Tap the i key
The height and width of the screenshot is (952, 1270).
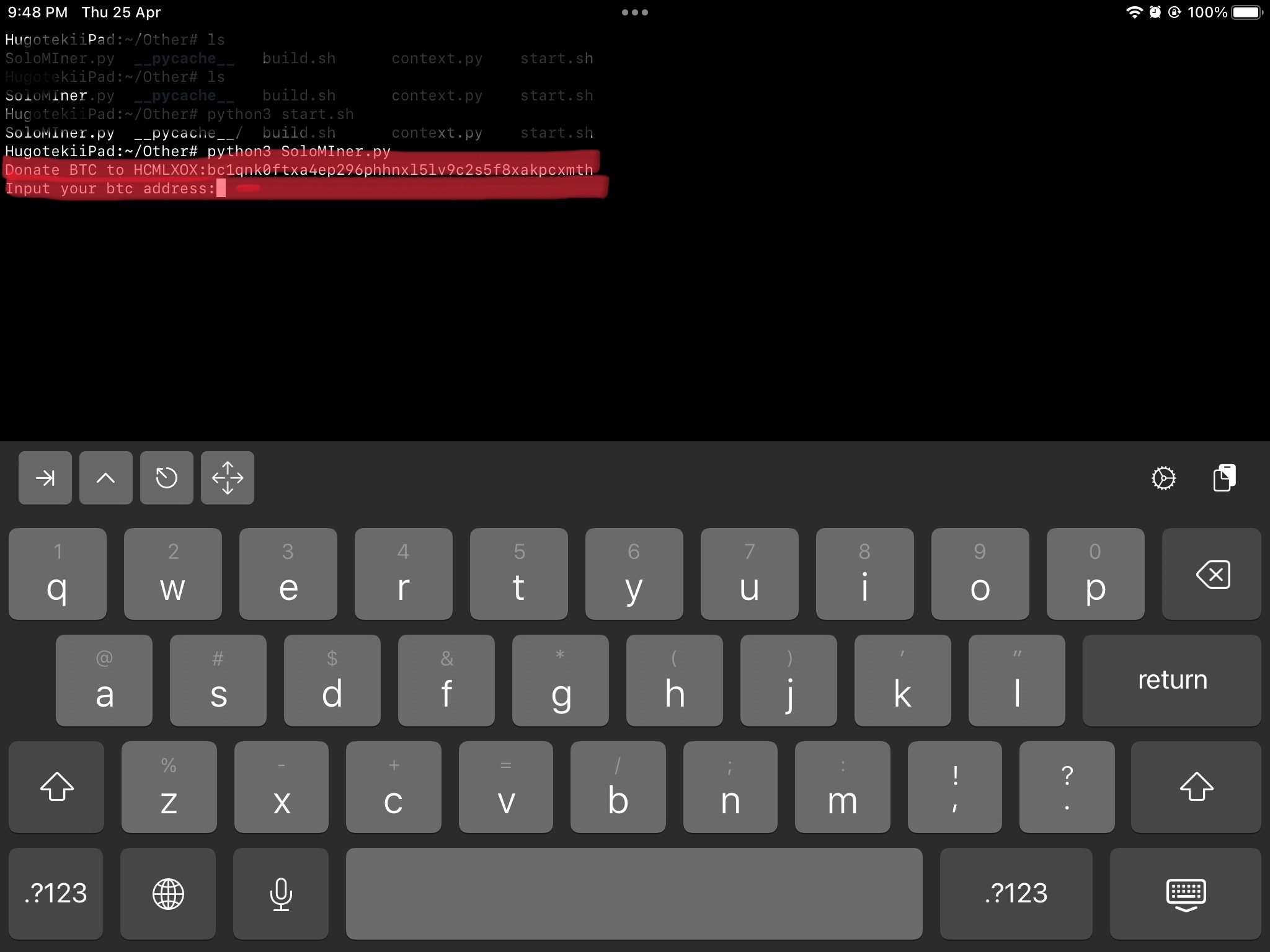(865, 574)
